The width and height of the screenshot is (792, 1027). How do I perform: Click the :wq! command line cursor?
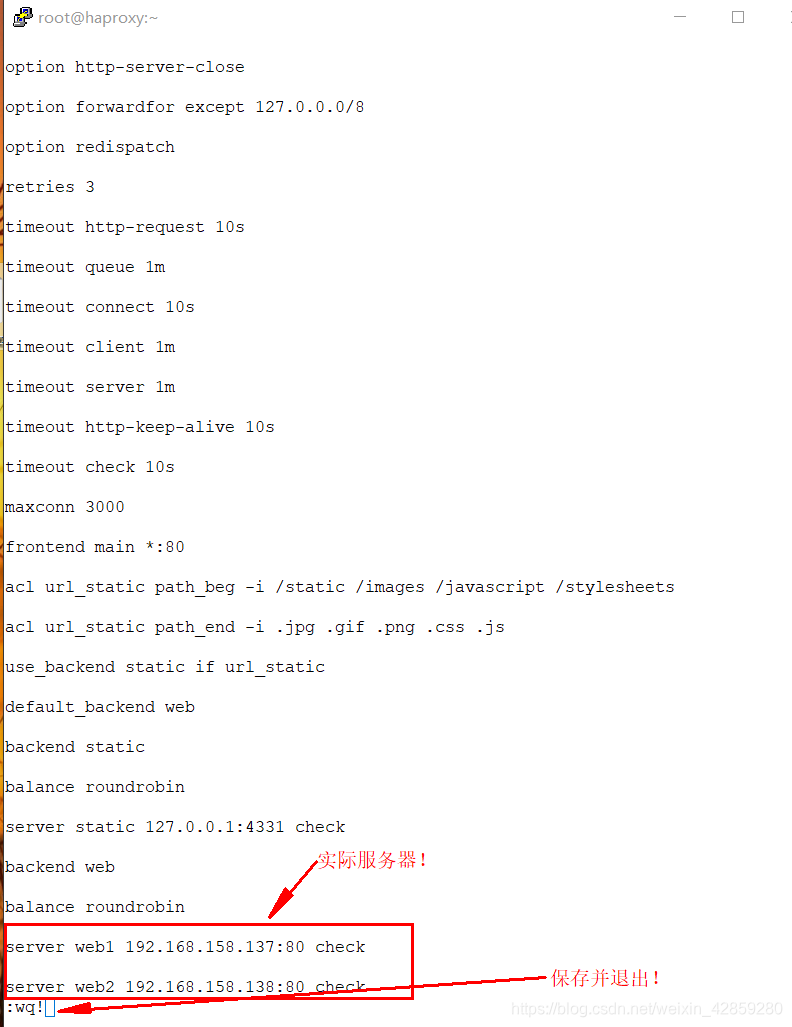(50, 1007)
